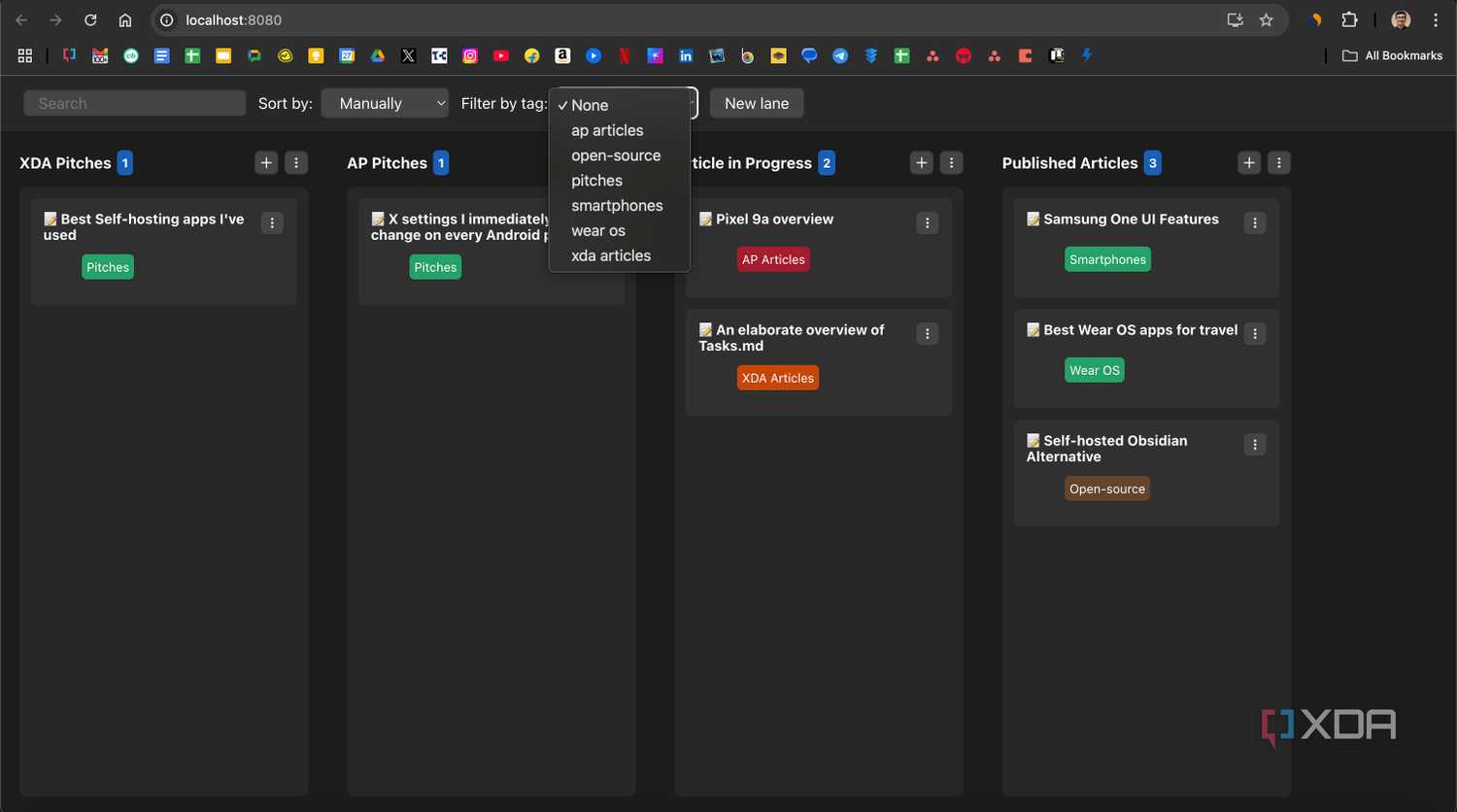
Task: Open options for Self-hosted Obsidian Alternative card
Action: [1255, 445]
